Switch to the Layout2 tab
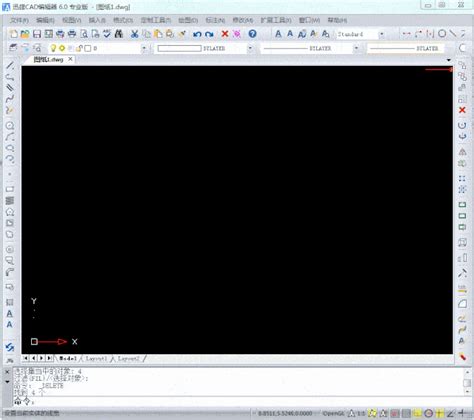Image resolution: width=474 pixels, height=420 pixels. (129, 359)
